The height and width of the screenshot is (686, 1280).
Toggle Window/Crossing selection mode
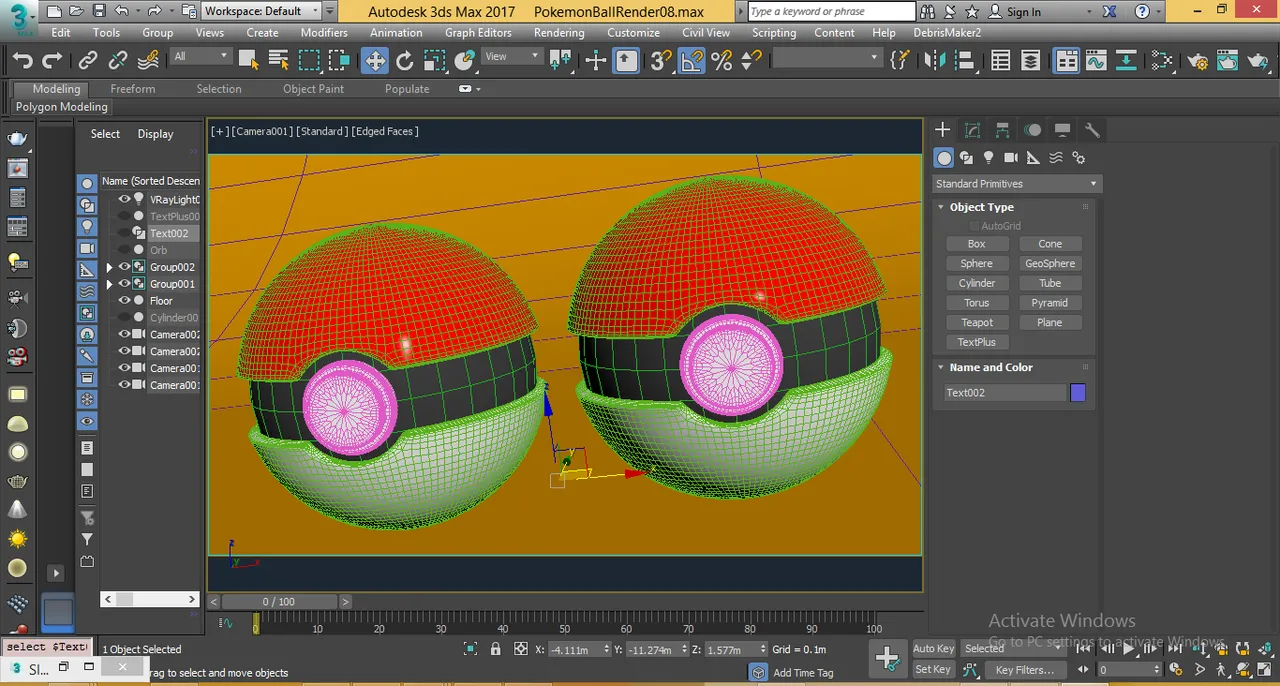point(340,61)
